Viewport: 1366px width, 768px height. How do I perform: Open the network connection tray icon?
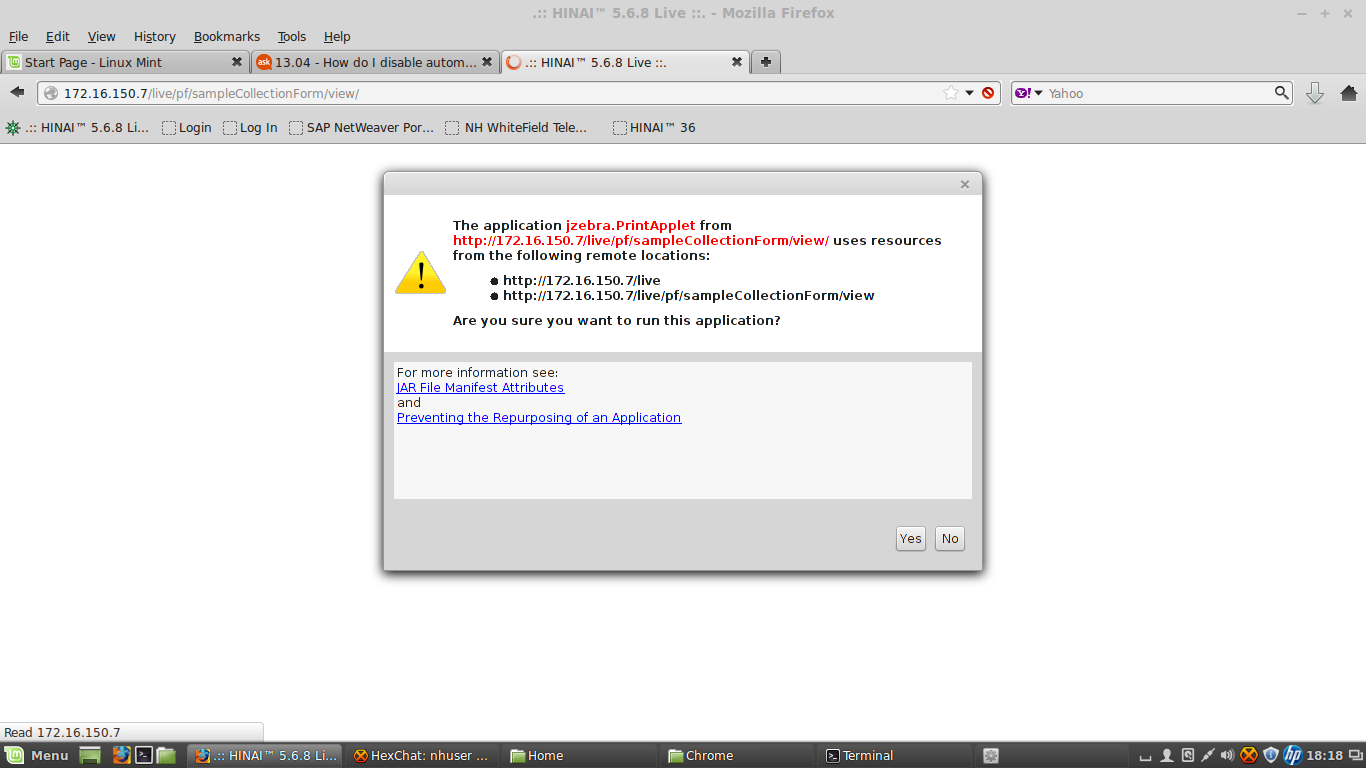point(1208,755)
